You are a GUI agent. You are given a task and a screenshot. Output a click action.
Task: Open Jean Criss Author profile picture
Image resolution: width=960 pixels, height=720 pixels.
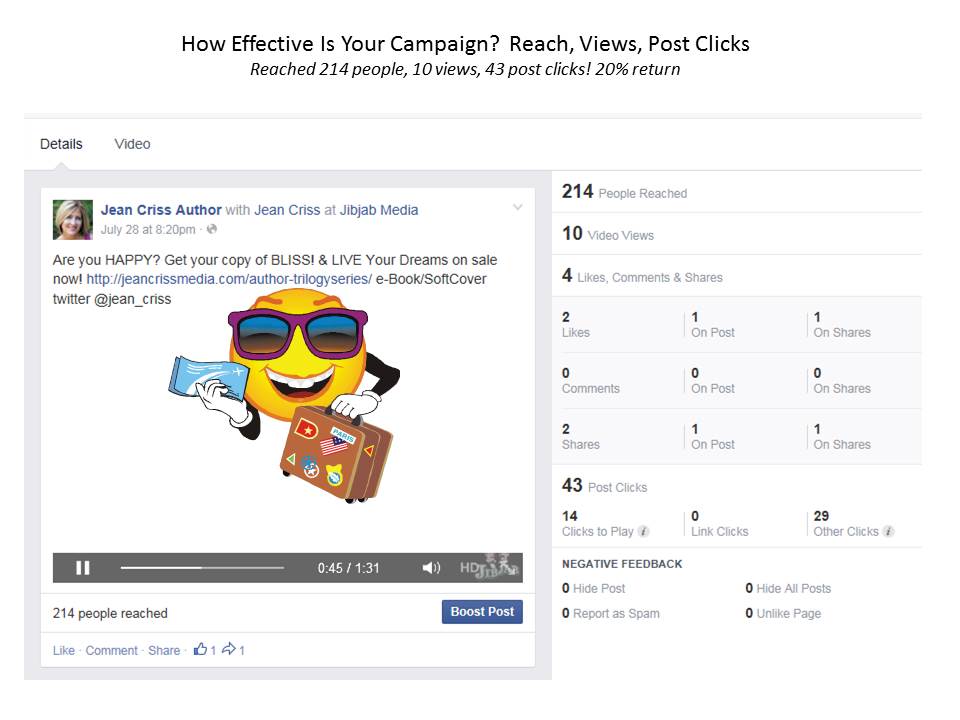(73, 220)
